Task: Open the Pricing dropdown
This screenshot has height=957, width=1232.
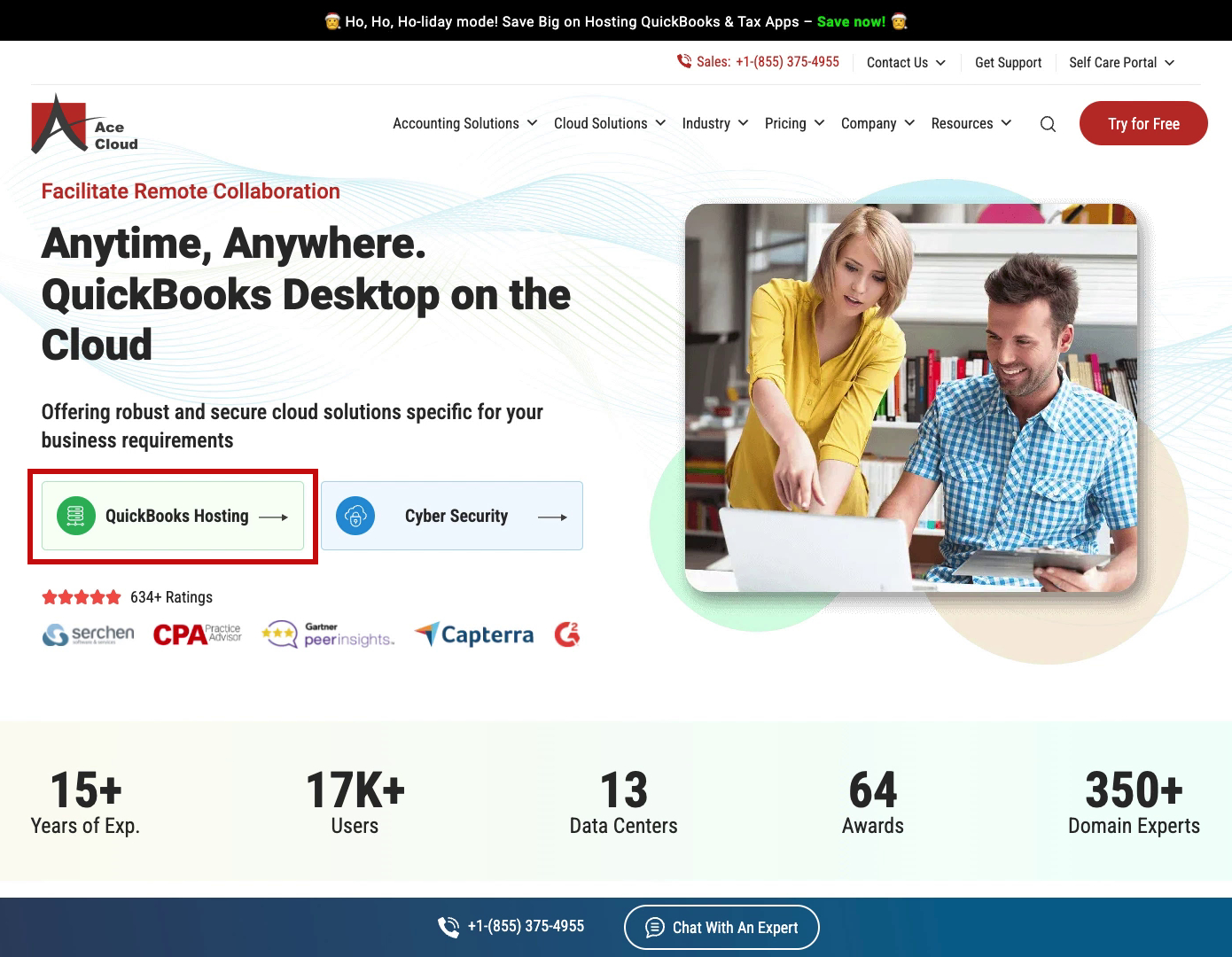Action: pyautogui.click(x=795, y=123)
